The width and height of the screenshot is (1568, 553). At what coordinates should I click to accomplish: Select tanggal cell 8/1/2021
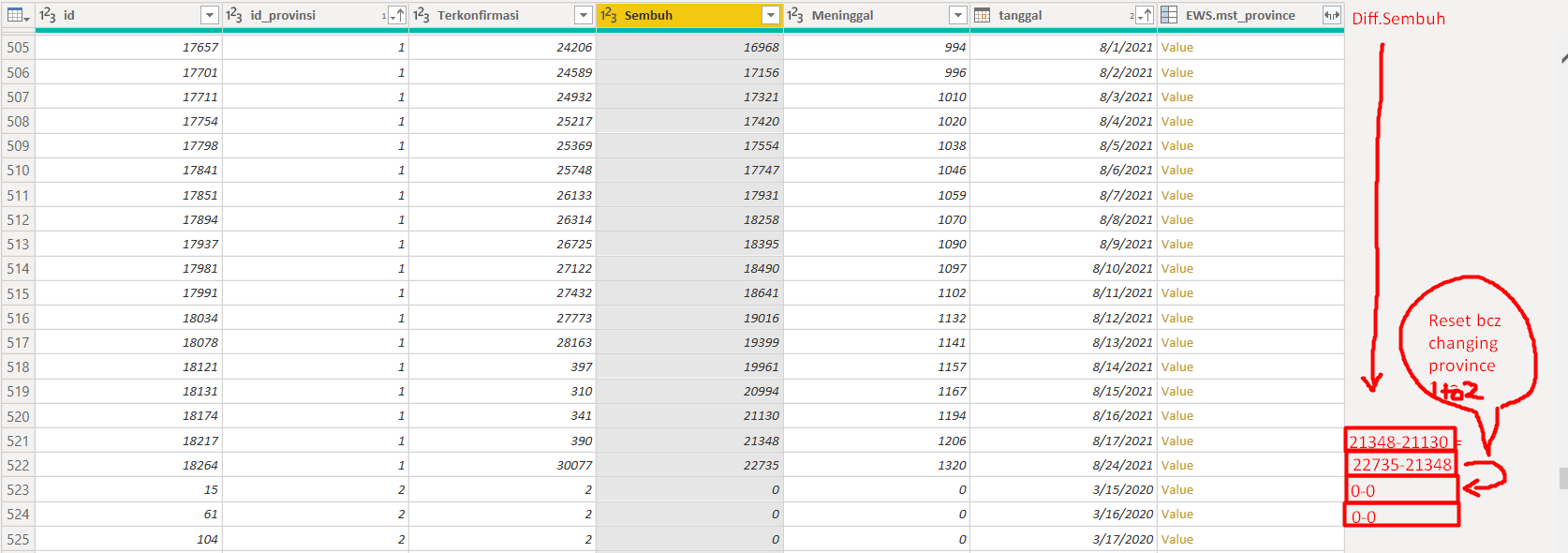coord(1063,48)
